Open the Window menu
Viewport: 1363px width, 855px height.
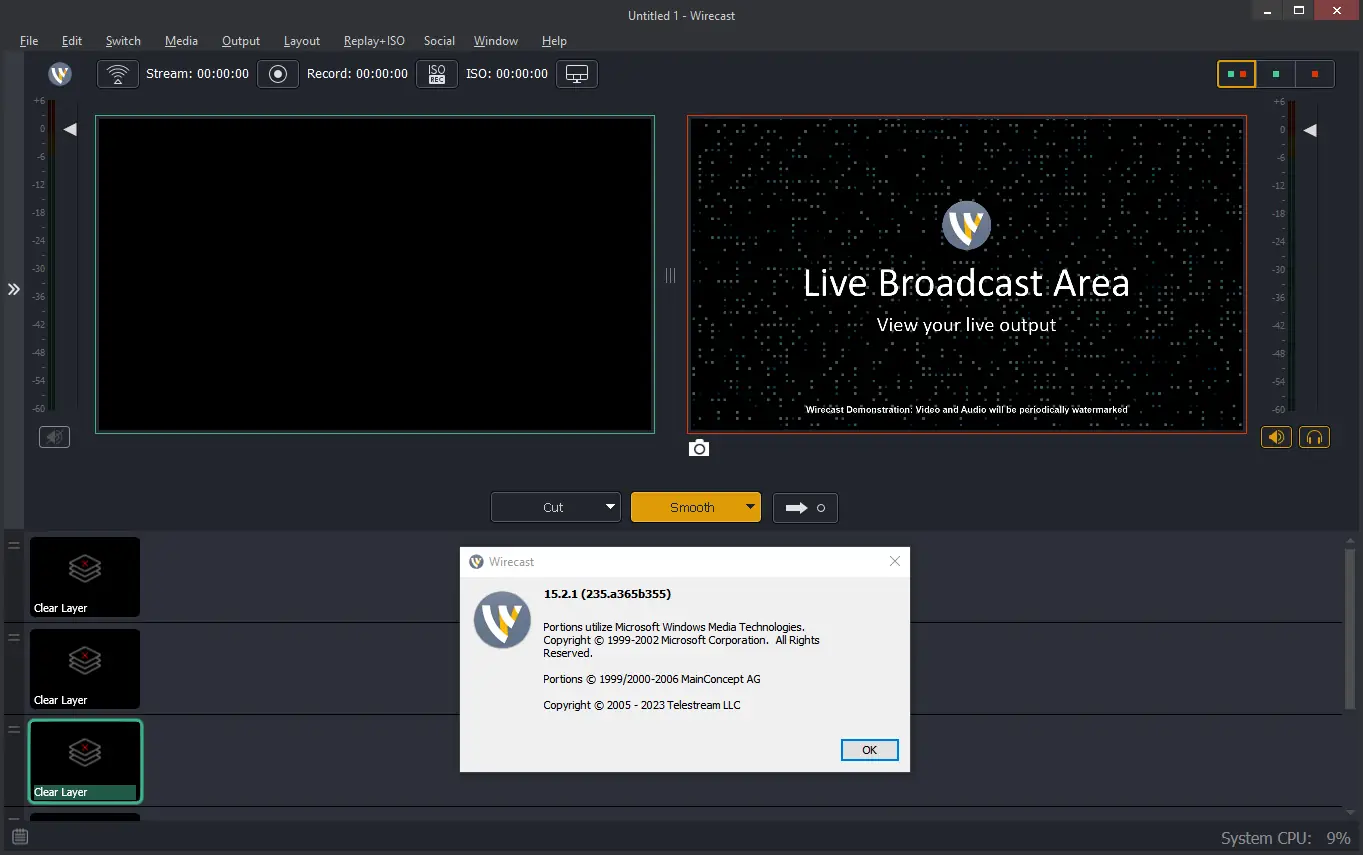(496, 41)
